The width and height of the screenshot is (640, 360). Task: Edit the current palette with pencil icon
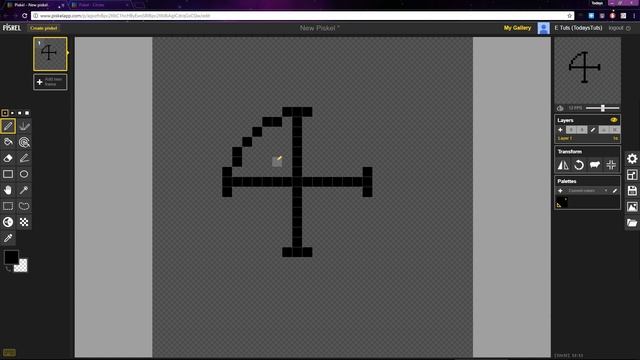[615, 191]
